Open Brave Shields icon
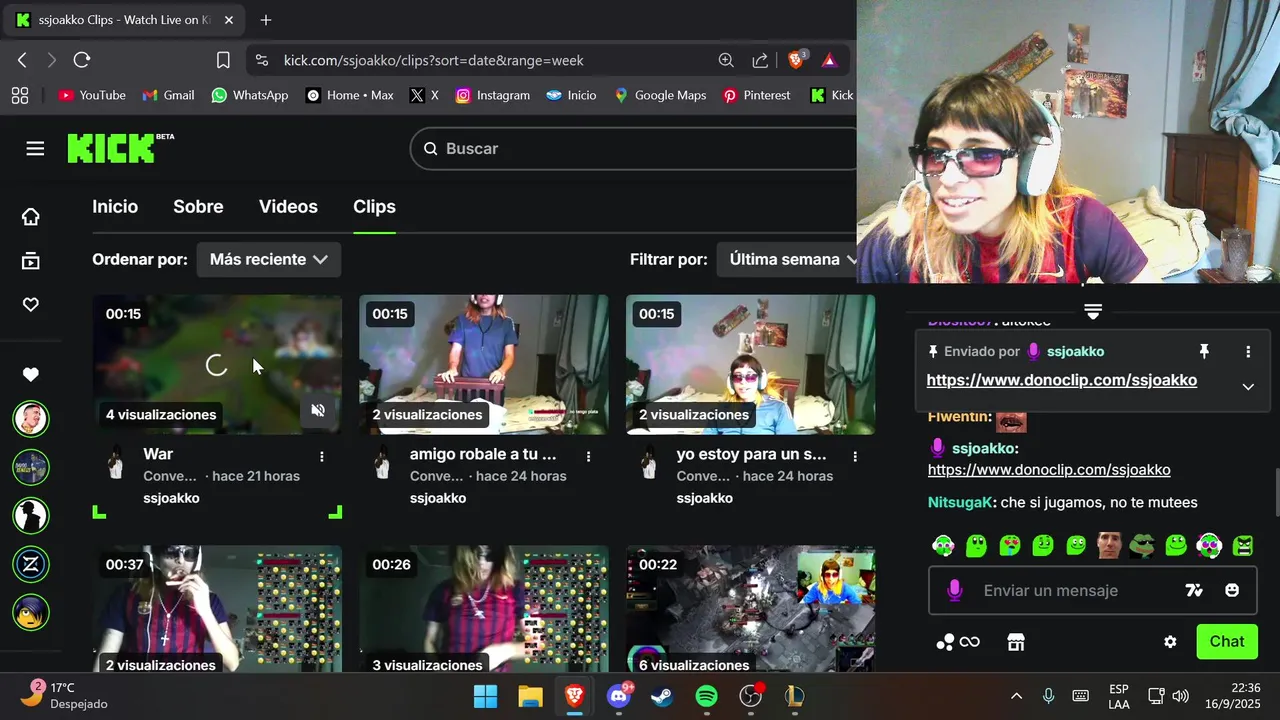Image resolution: width=1280 pixels, height=720 pixels. coord(797,60)
